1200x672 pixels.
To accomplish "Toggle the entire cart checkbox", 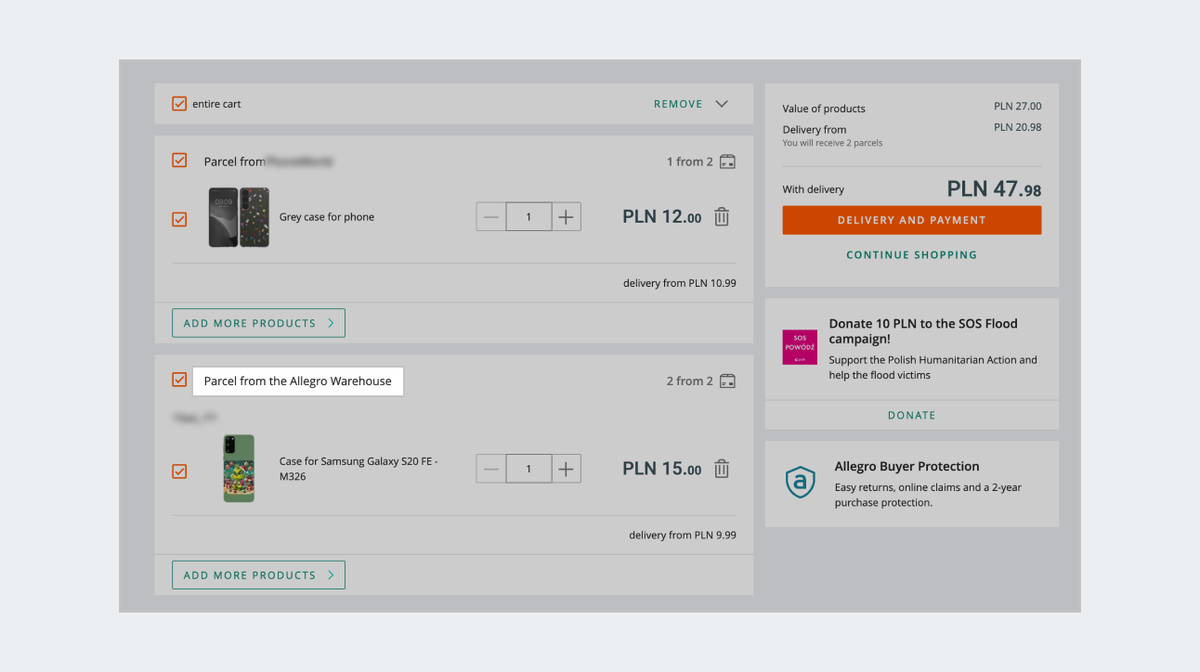I will pos(179,104).
